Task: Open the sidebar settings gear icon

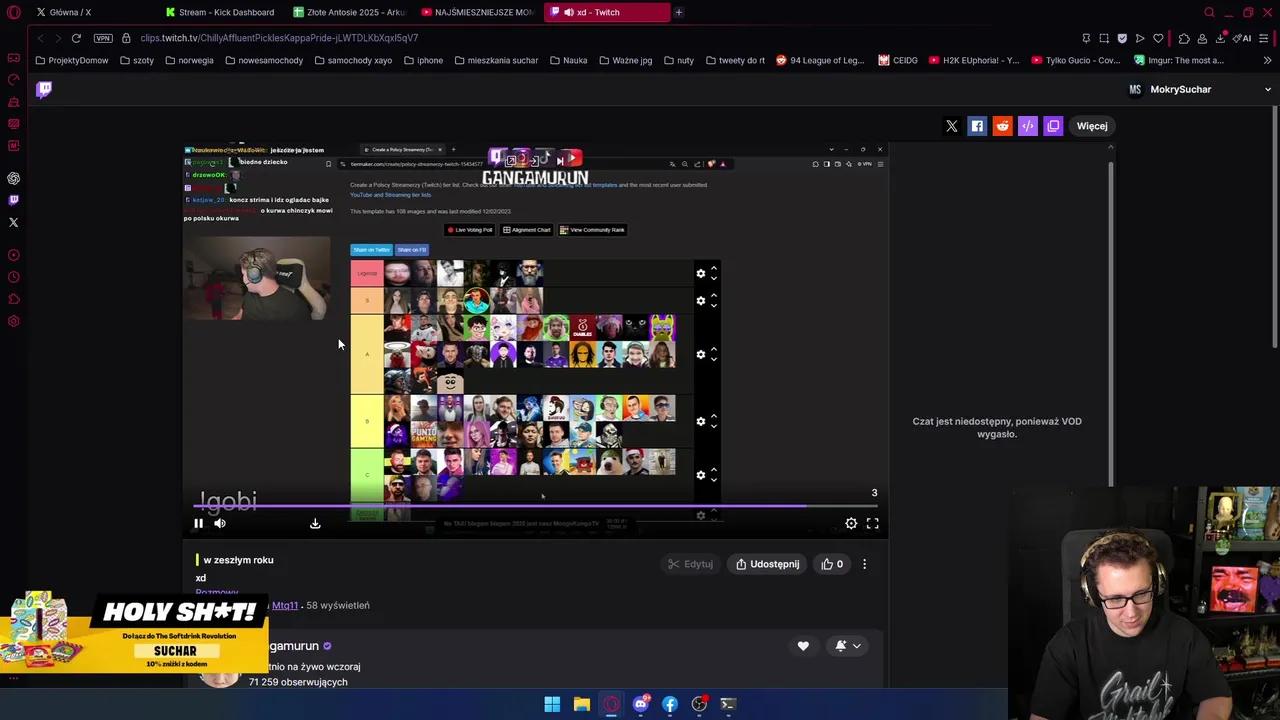Action: point(13,321)
